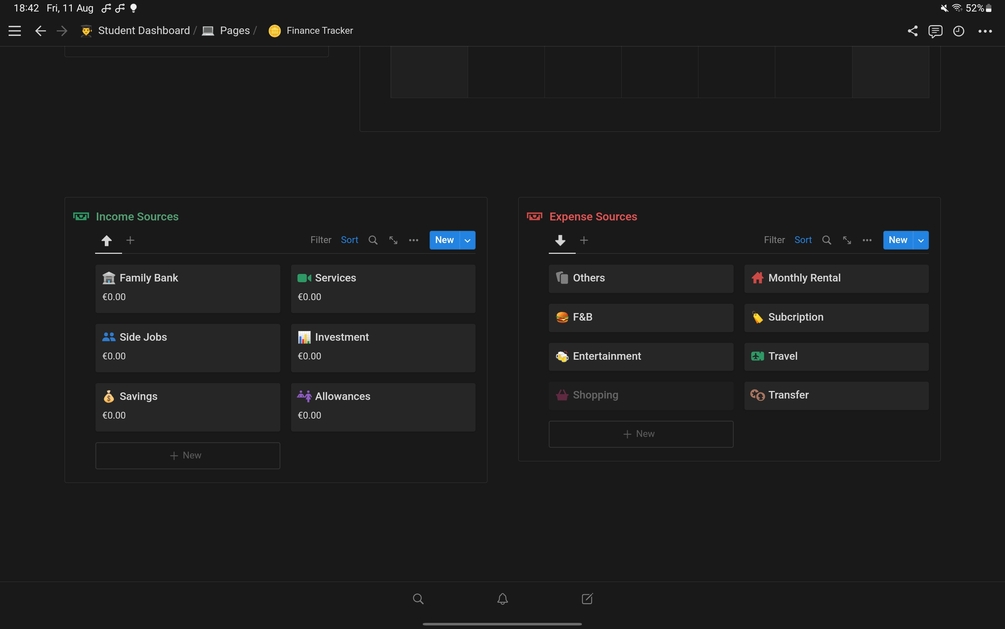
Task: Add a new view in Expense Sources
Action: point(584,240)
